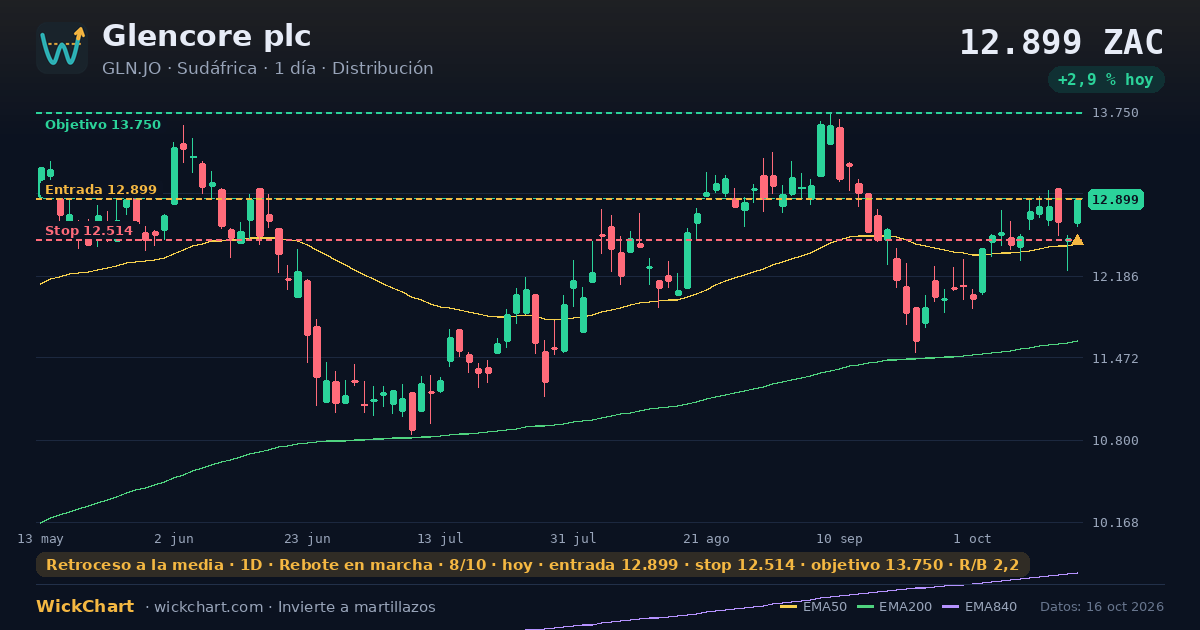
Task: Click the Retroceso a la media signal banner
Action: click(x=533, y=565)
